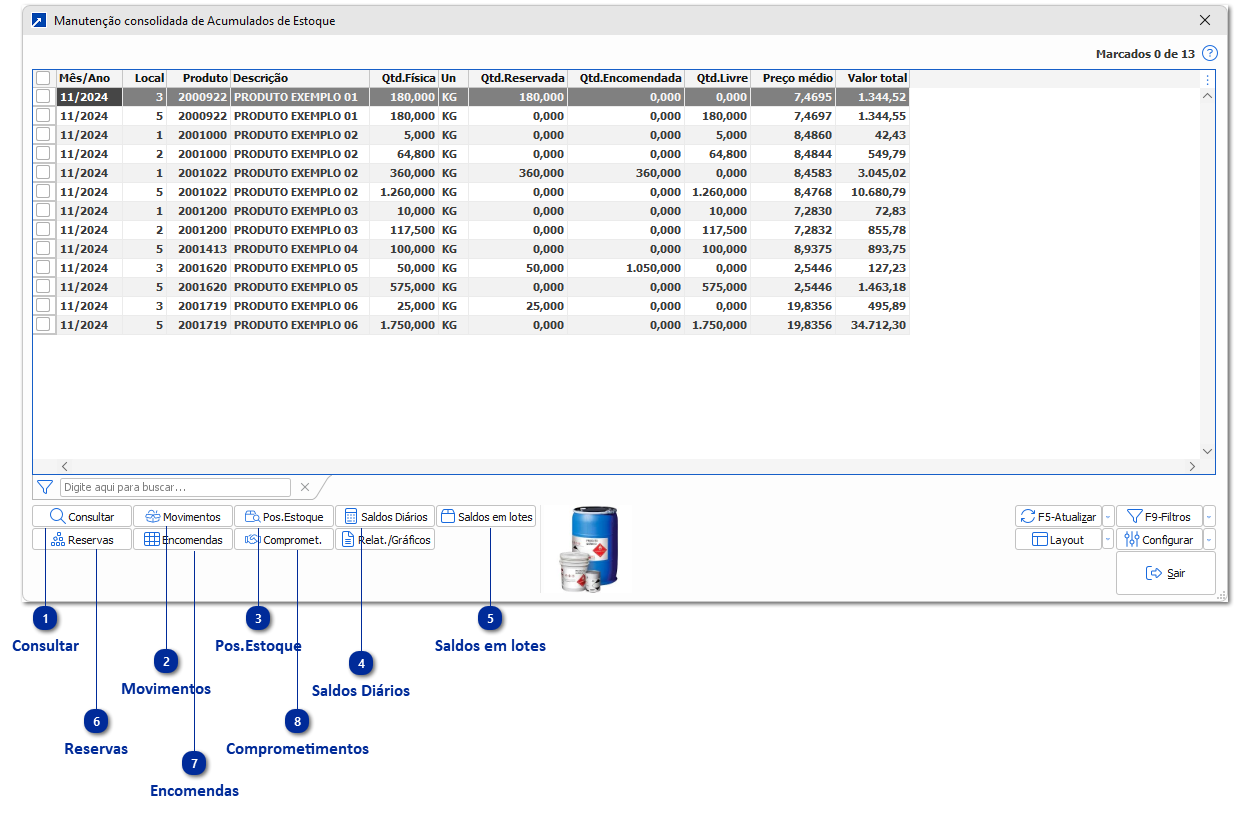Expand the Layout dropdown arrow

tap(1107, 540)
